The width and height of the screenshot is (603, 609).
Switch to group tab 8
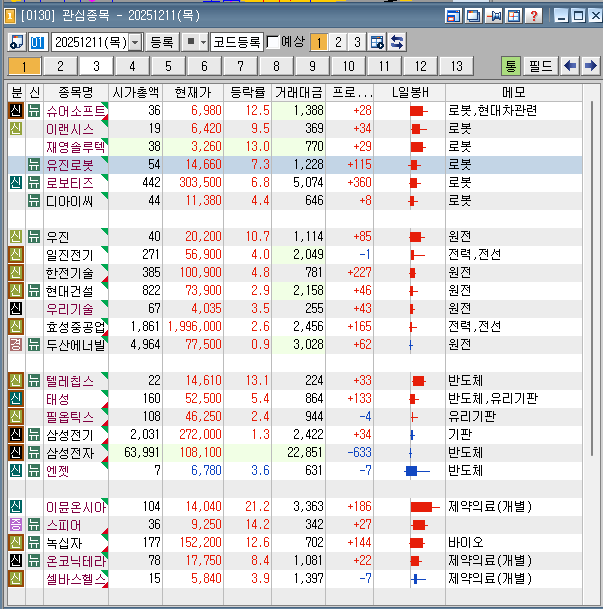276,66
